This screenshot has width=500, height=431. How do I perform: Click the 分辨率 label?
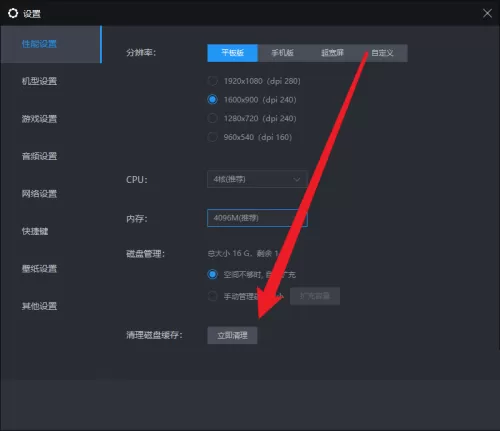[141, 53]
